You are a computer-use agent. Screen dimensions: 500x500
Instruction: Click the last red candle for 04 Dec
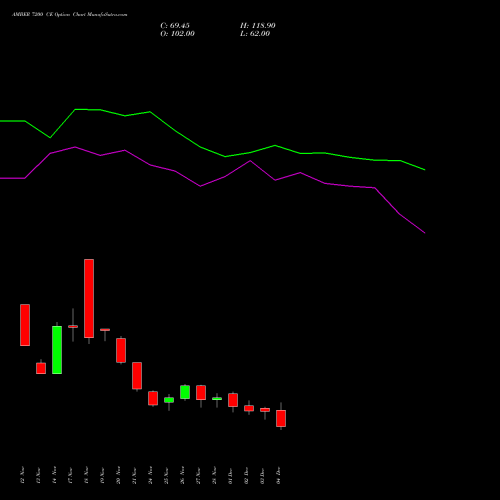pyautogui.click(x=281, y=418)
